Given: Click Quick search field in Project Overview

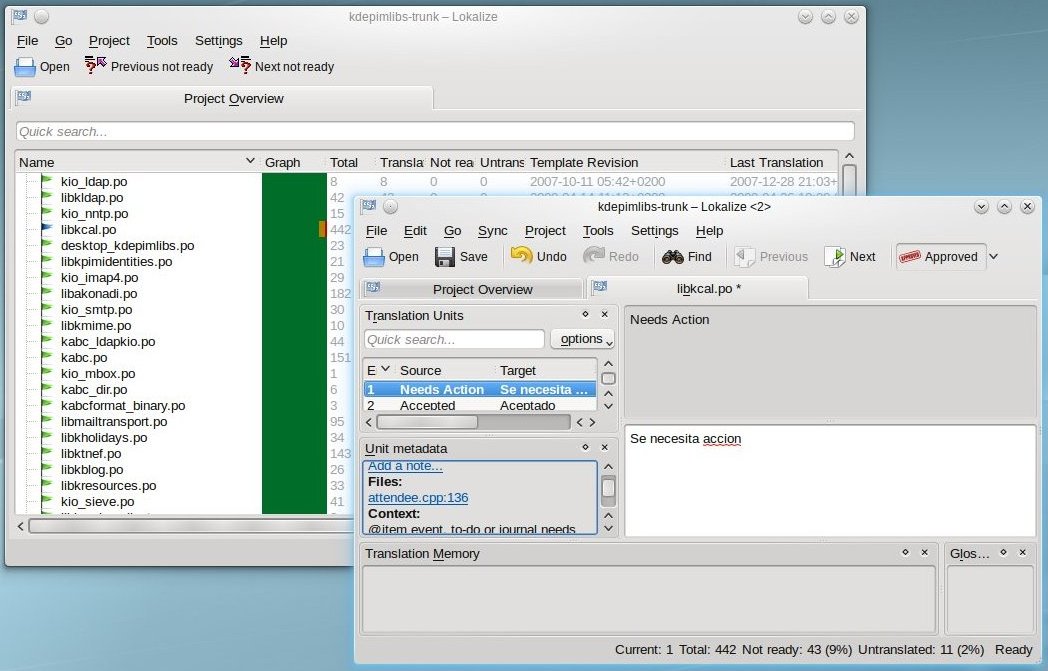Looking at the screenshot, I should pyautogui.click(x=435, y=132).
